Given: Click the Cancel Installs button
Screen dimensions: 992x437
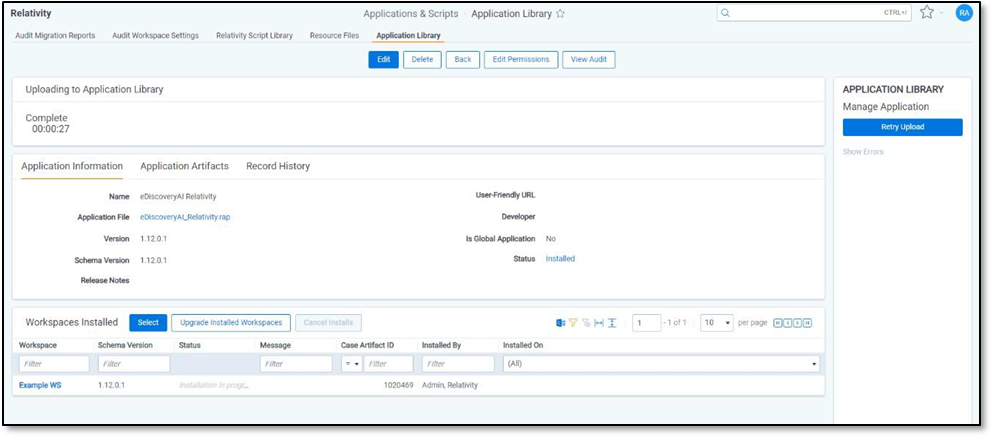Looking at the screenshot, I should (x=328, y=323).
